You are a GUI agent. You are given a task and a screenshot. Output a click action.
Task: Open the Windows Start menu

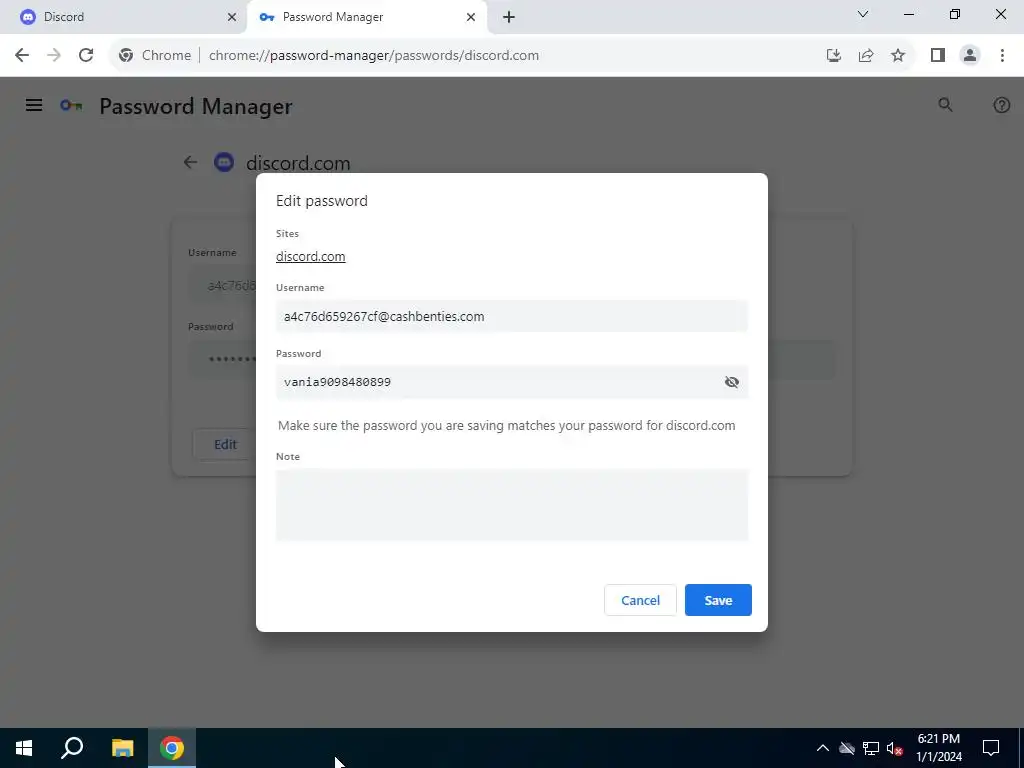[24, 748]
